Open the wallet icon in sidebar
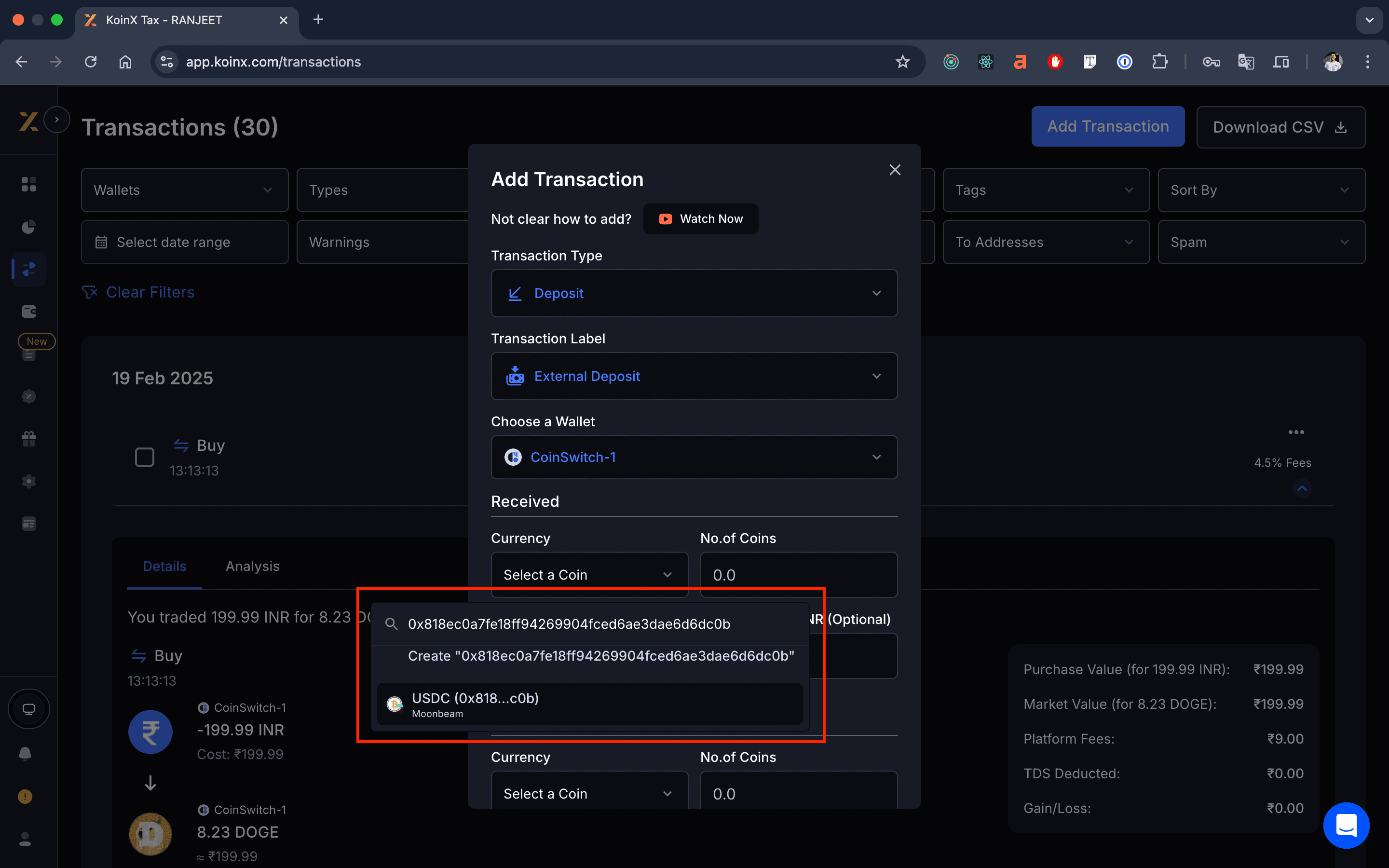This screenshot has height=868, width=1389. coord(29,312)
